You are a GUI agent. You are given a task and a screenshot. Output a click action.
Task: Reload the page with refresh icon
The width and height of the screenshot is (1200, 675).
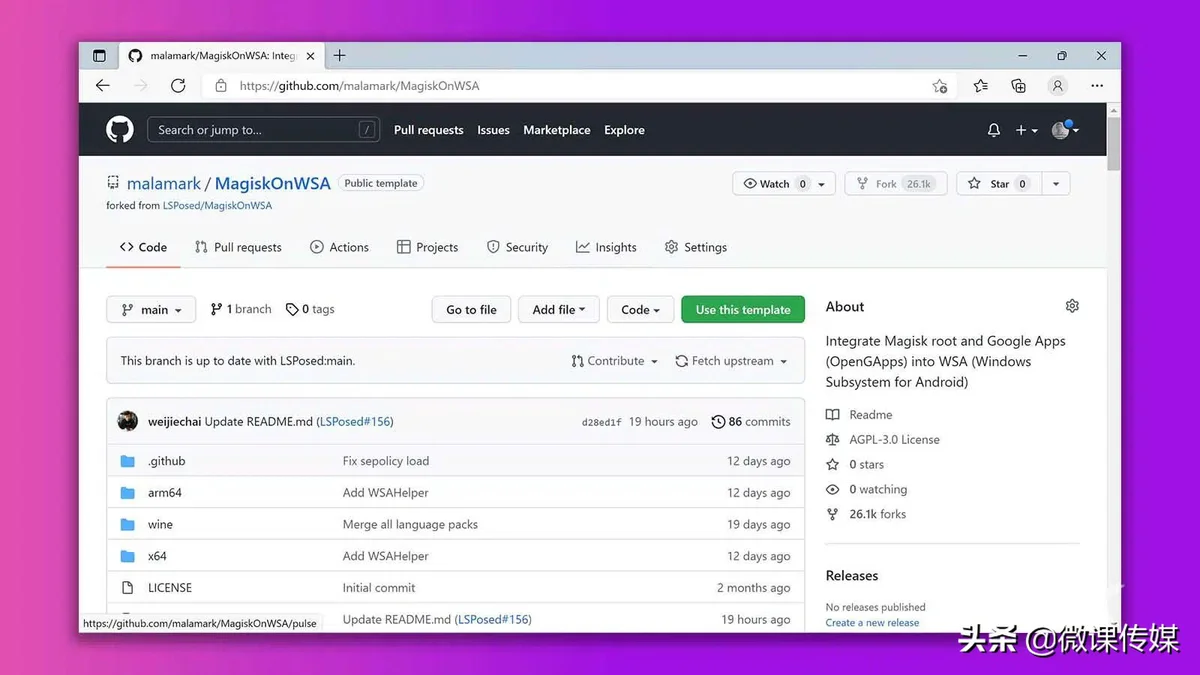tap(178, 86)
